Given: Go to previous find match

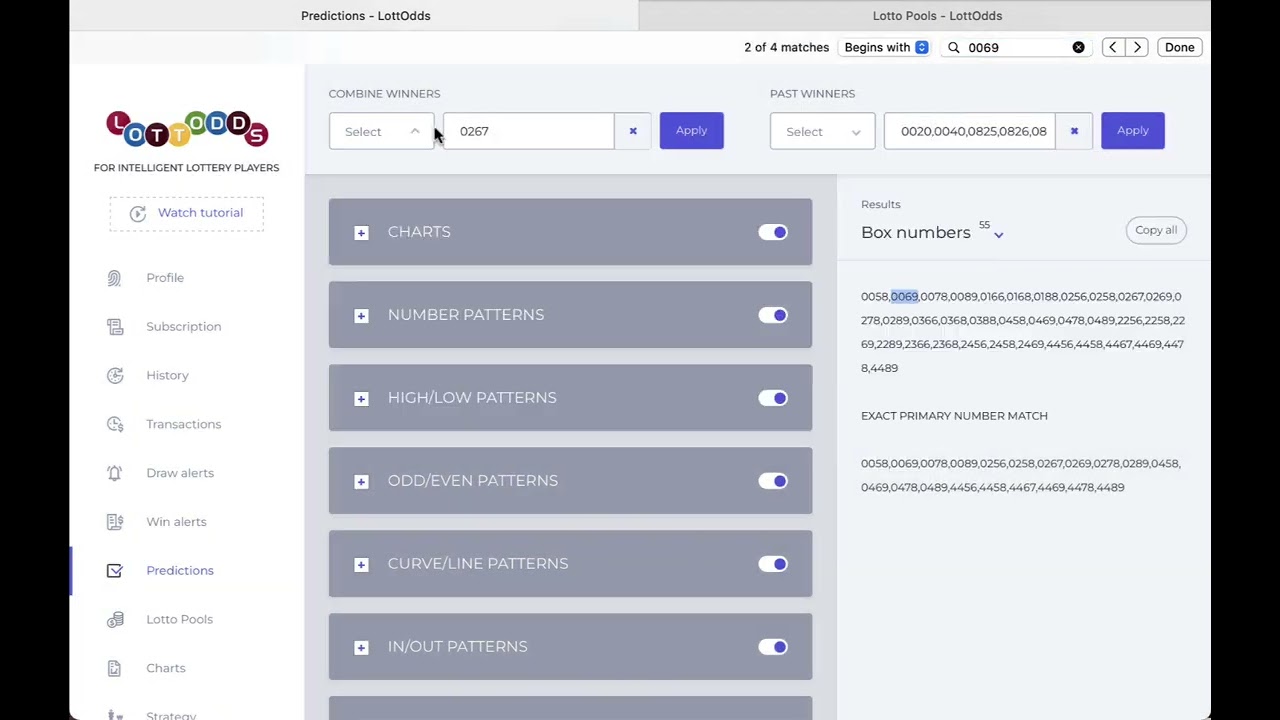Looking at the screenshot, I should [x=1112, y=47].
